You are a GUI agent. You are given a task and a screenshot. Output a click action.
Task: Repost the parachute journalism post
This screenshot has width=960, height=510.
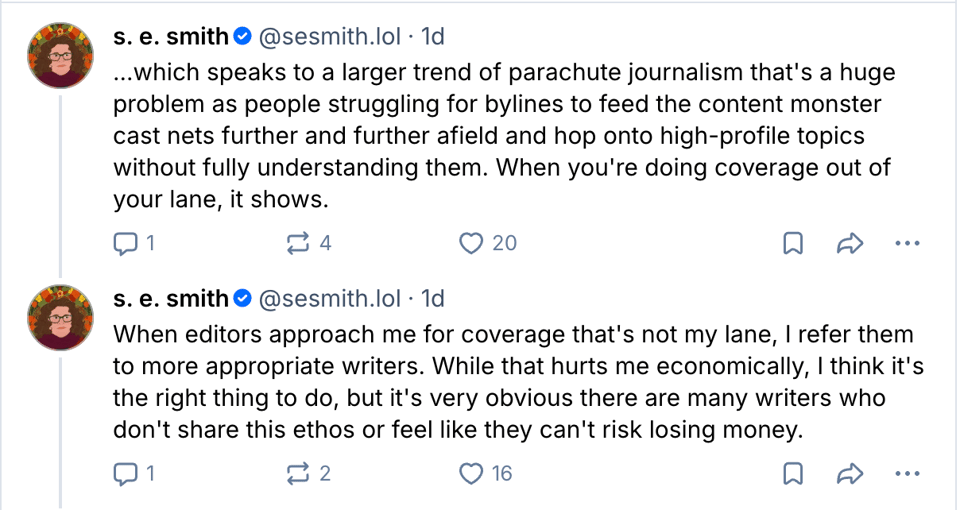(x=297, y=243)
